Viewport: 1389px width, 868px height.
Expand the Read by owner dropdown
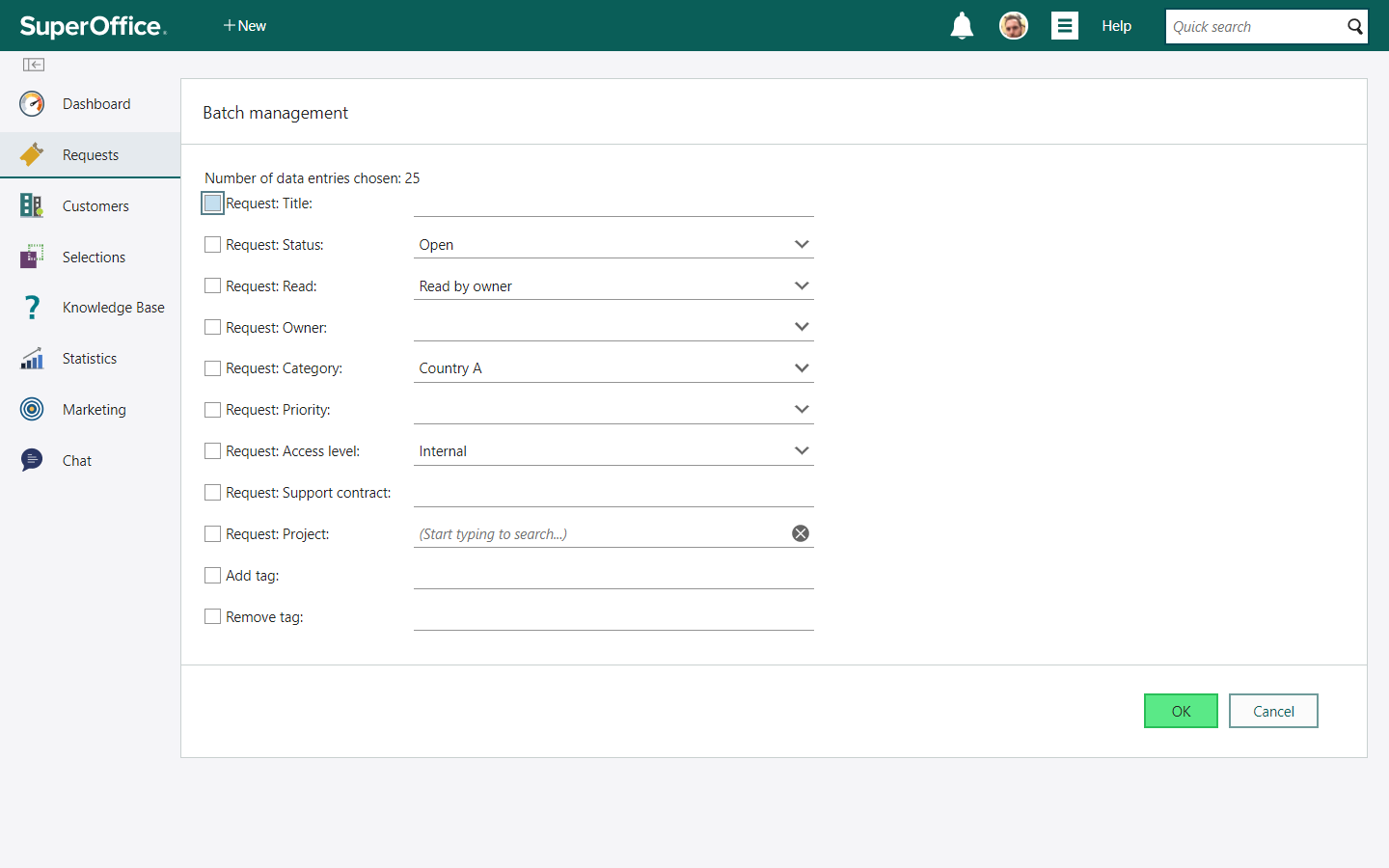point(613,286)
